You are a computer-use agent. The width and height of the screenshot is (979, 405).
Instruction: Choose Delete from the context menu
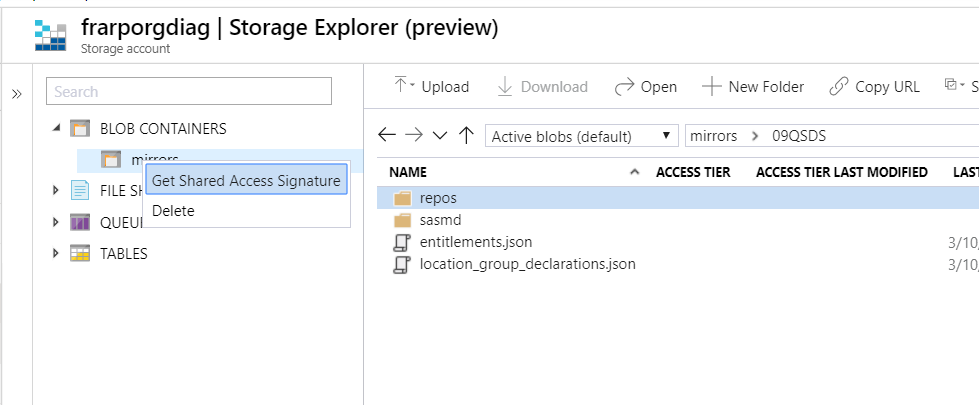pos(173,211)
